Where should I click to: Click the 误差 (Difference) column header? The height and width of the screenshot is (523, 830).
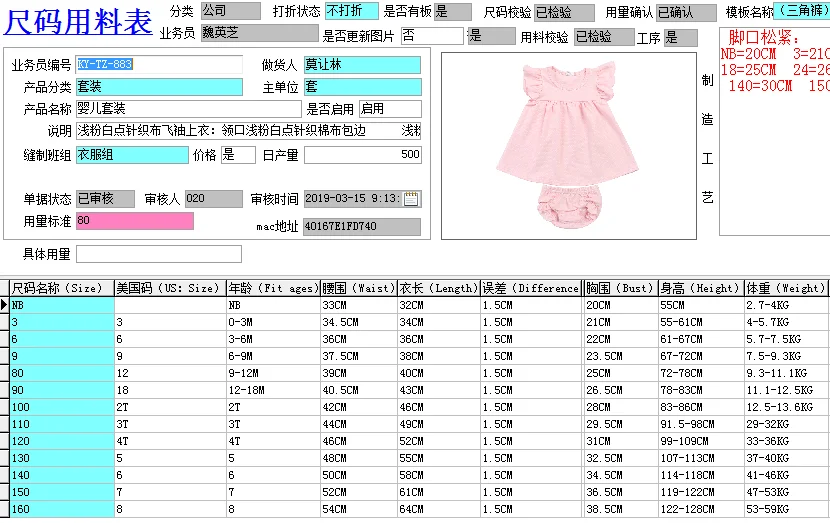tap(531, 288)
